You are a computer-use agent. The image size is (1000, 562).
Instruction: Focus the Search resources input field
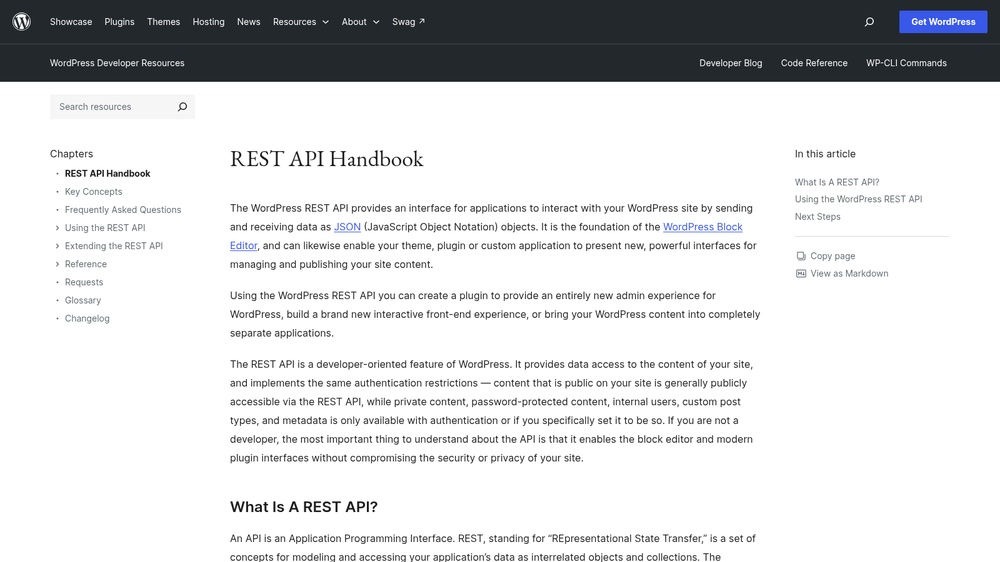click(x=112, y=107)
